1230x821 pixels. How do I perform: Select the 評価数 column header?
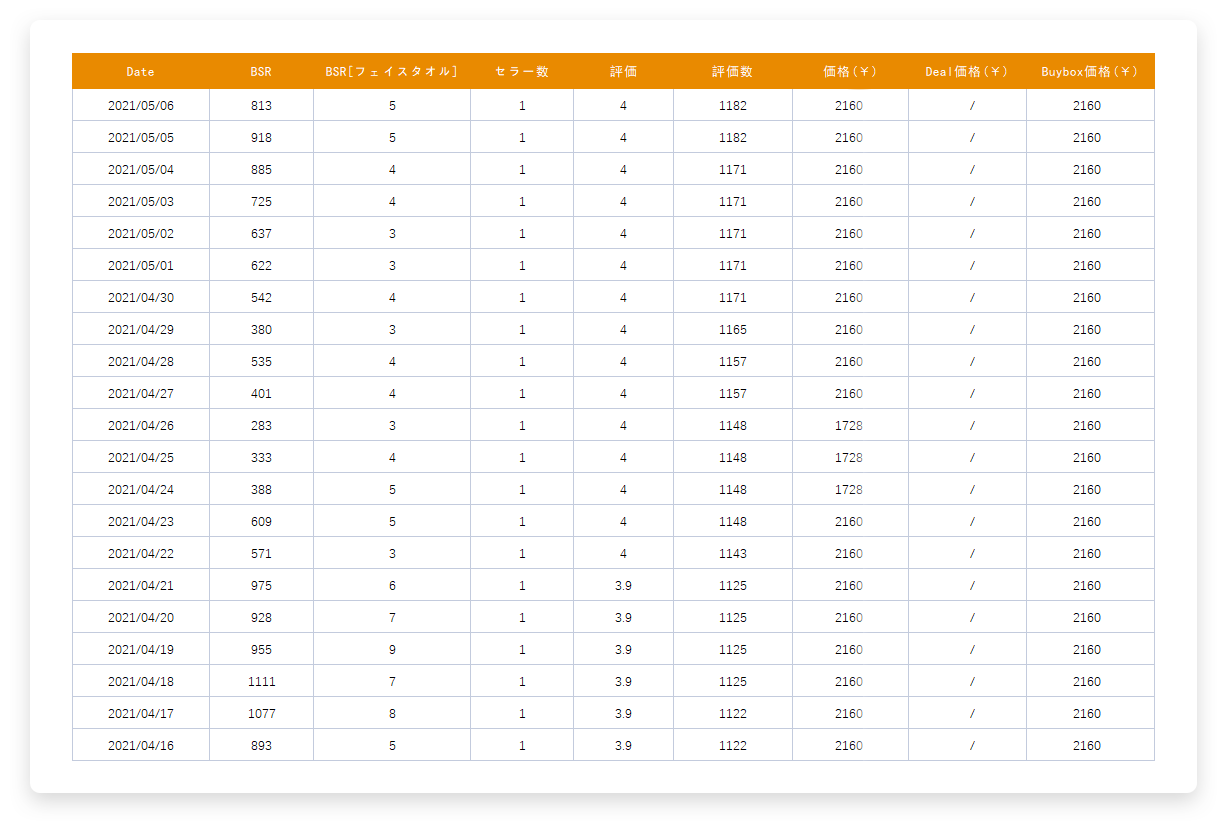click(x=733, y=72)
